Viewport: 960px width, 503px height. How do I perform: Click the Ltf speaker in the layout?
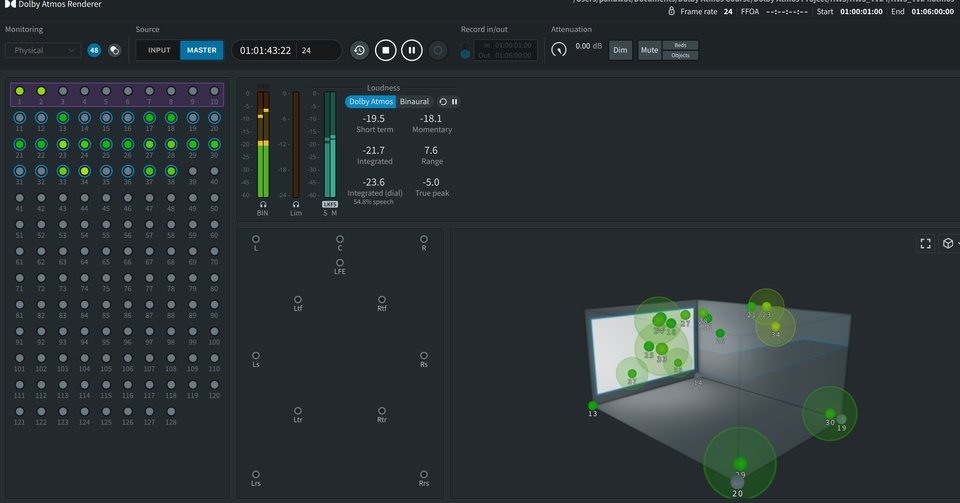tap(298, 300)
